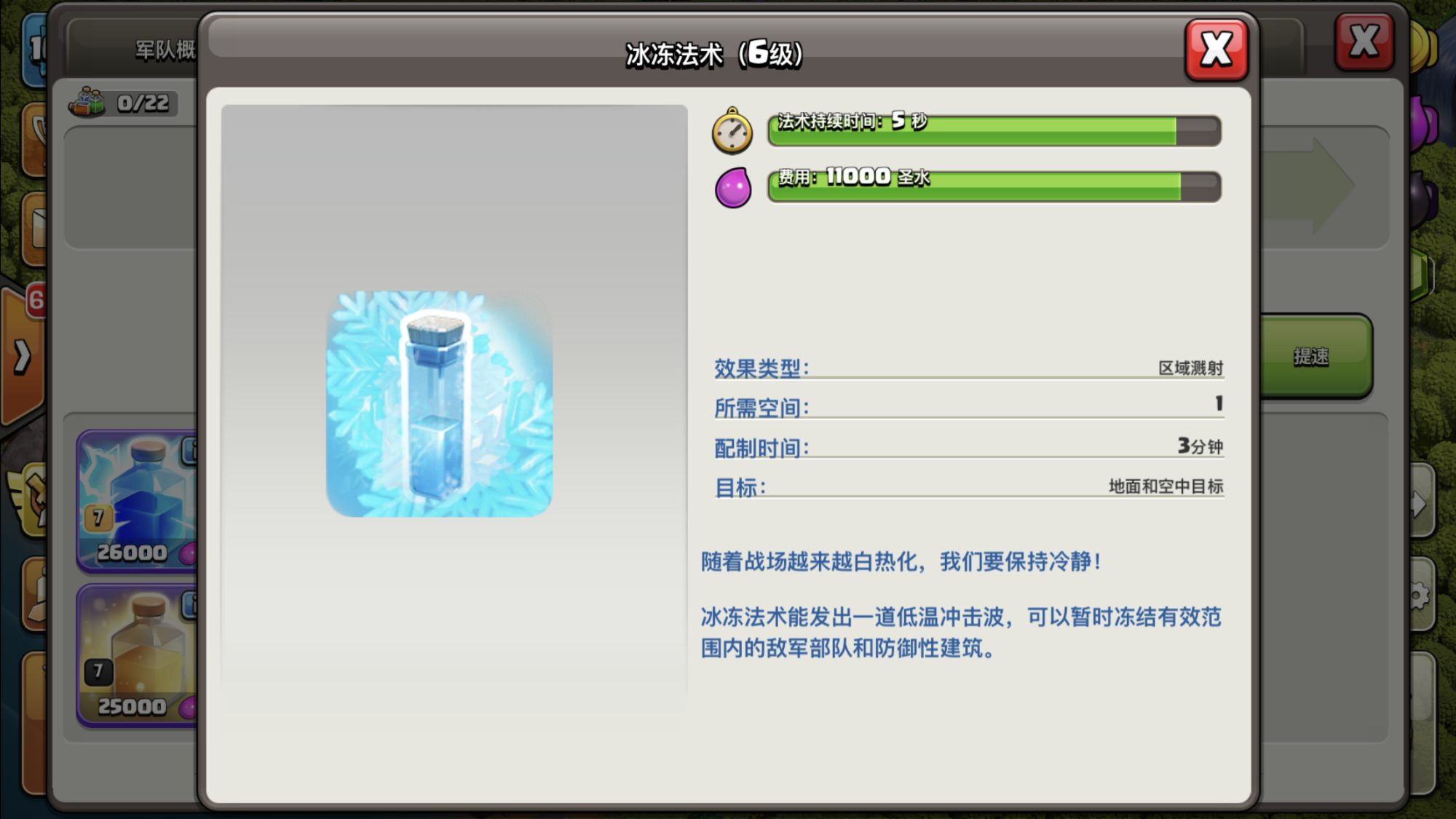Select the Healing Spell card costing 25000
The image size is (1456, 819).
tap(135, 655)
